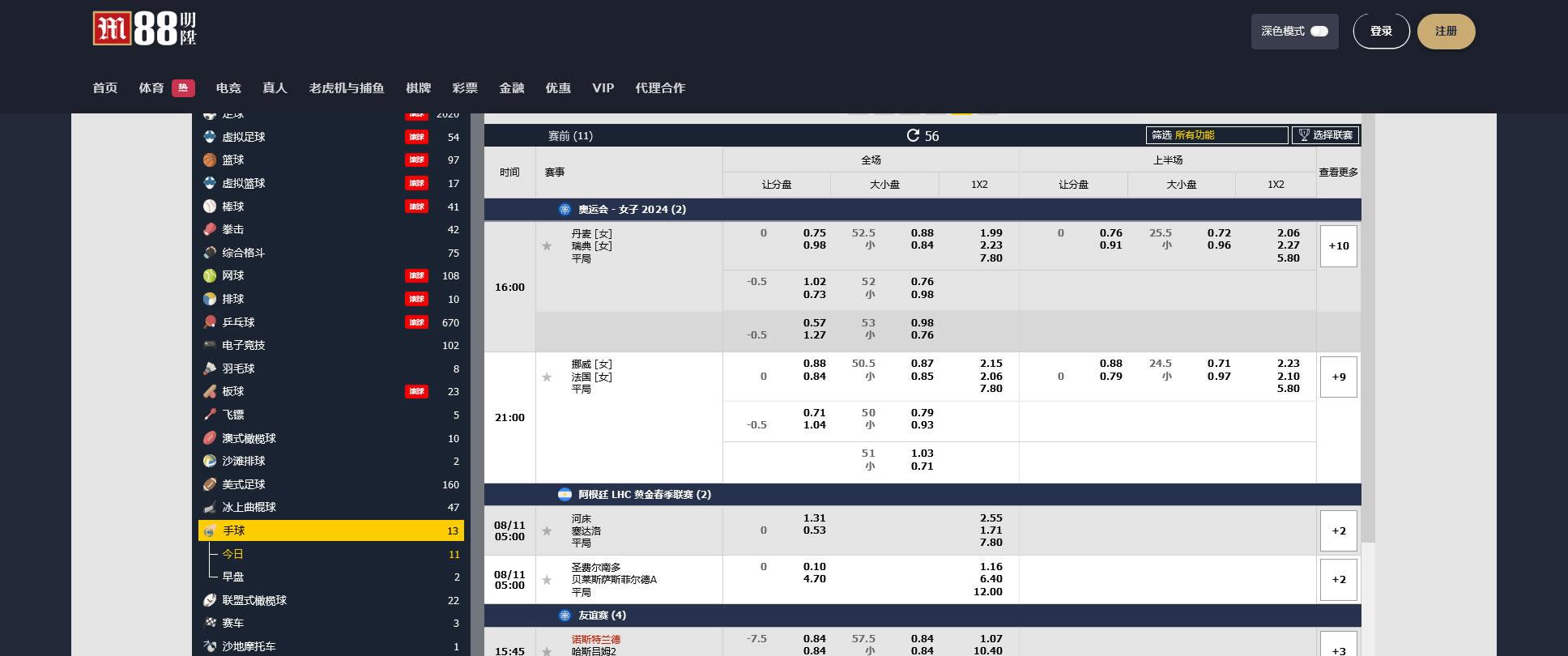This screenshot has height=656, width=1568.
Task: Select the 拳击 boxing glove icon
Action: [x=210, y=229]
